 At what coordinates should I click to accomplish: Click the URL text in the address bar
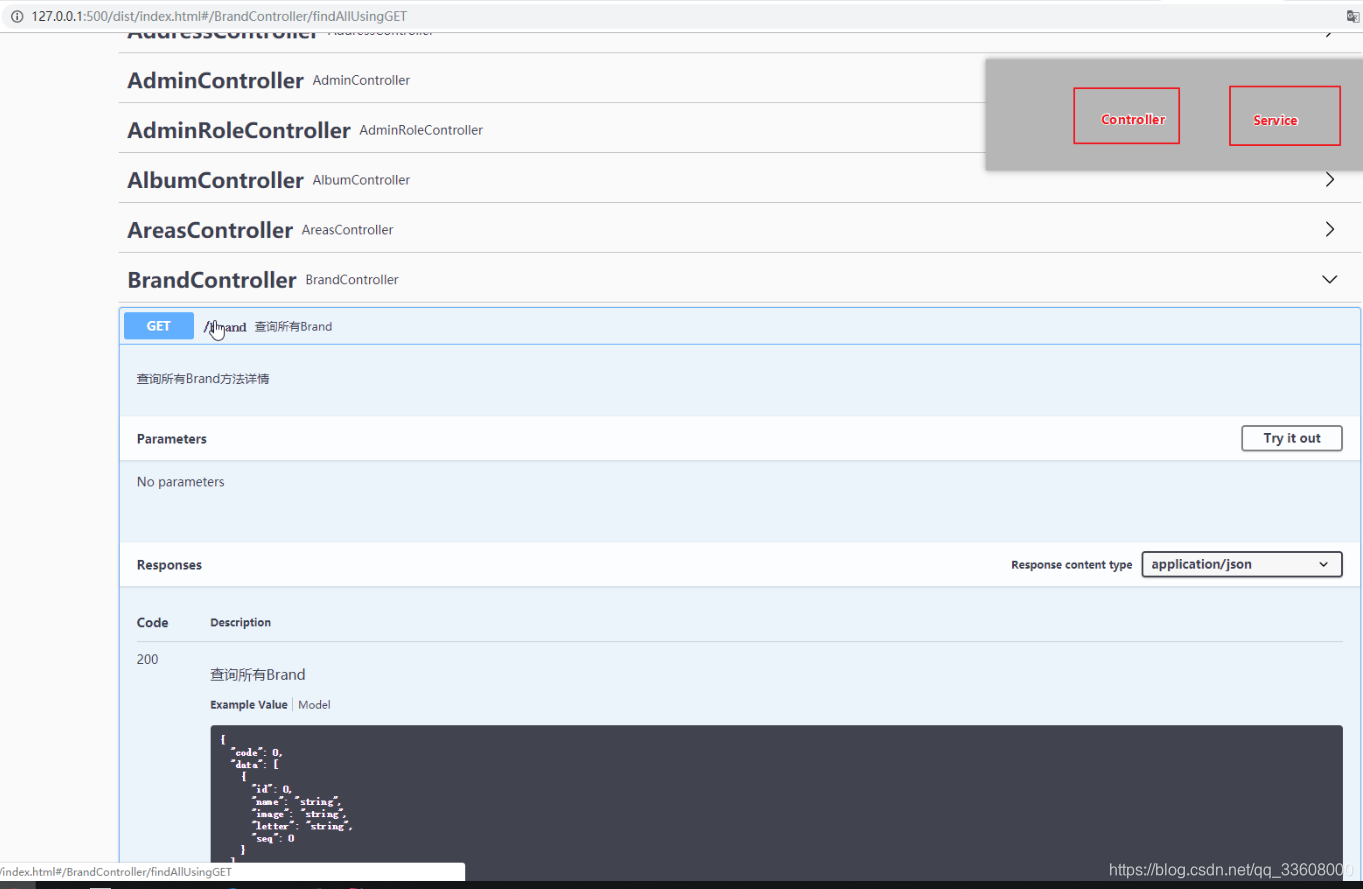[x=219, y=16]
